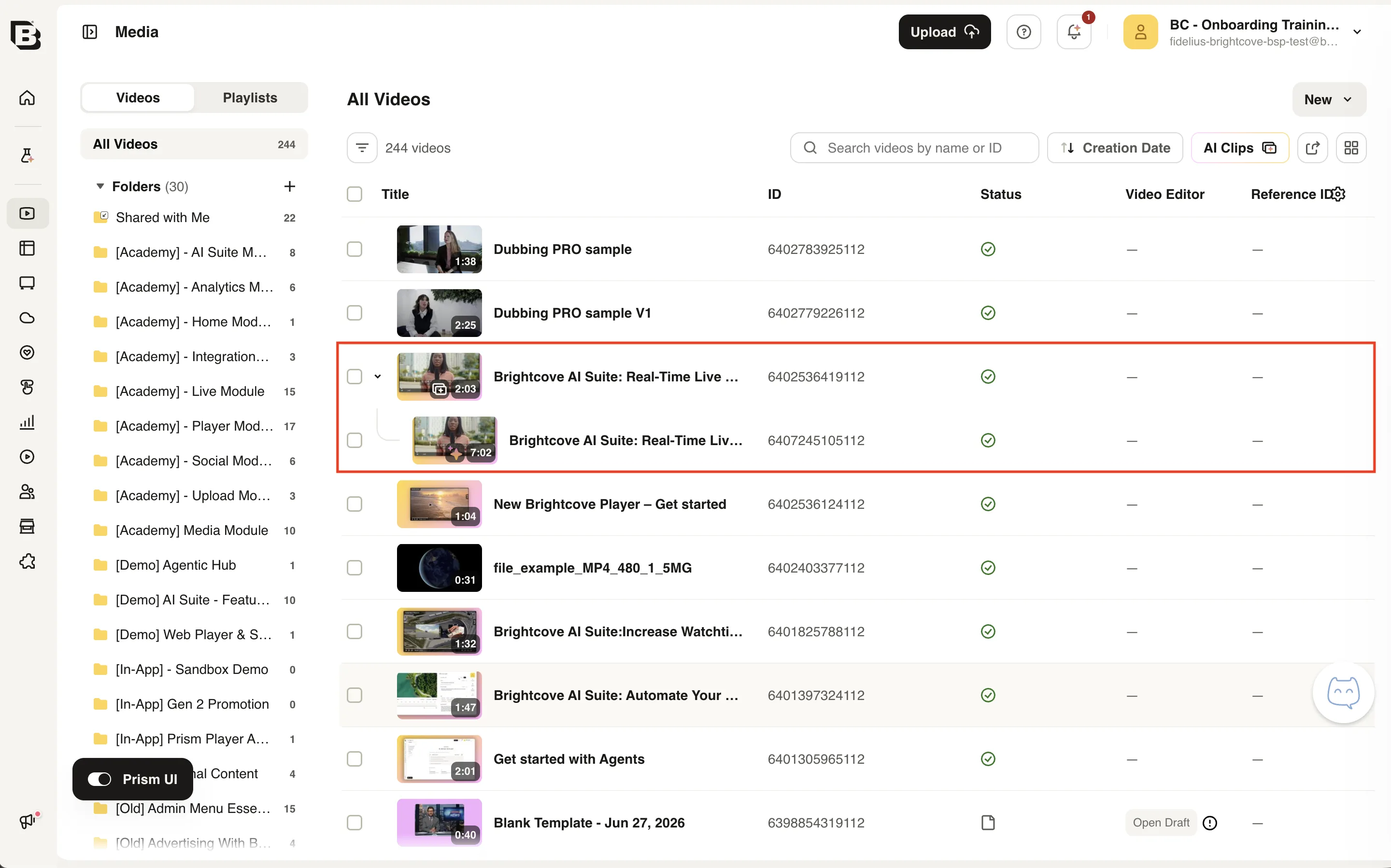Collapse the clips chevron on the Real-Time Live row
The height and width of the screenshot is (868, 1391).
point(377,377)
